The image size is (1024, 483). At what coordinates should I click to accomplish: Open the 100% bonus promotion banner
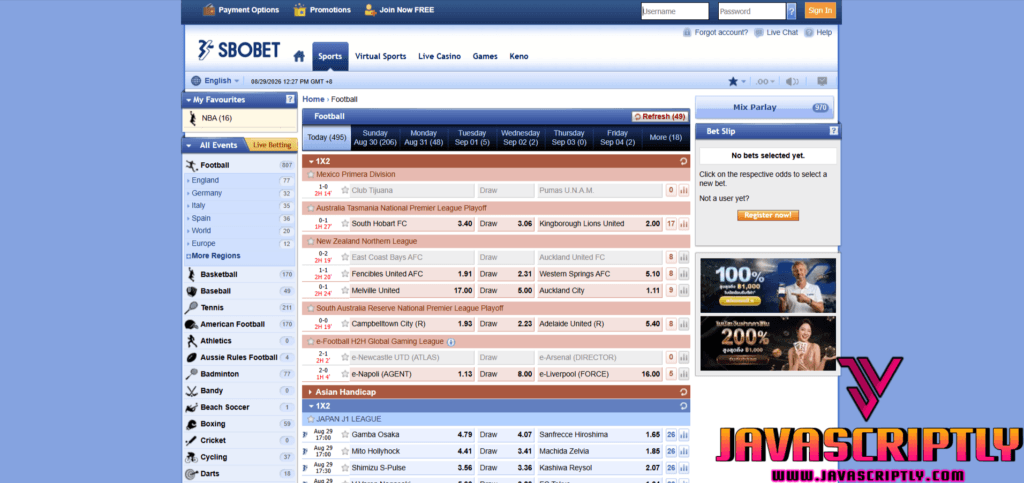[x=768, y=285]
